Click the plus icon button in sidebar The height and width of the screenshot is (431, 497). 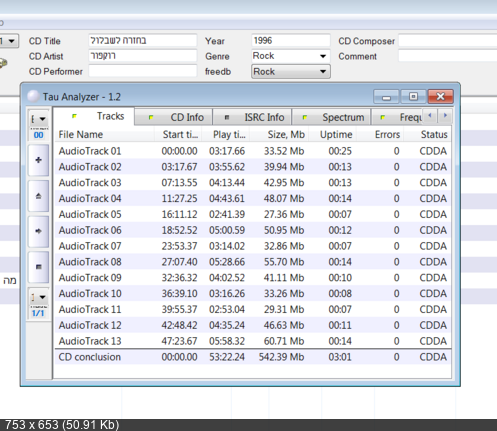click(x=38, y=160)
